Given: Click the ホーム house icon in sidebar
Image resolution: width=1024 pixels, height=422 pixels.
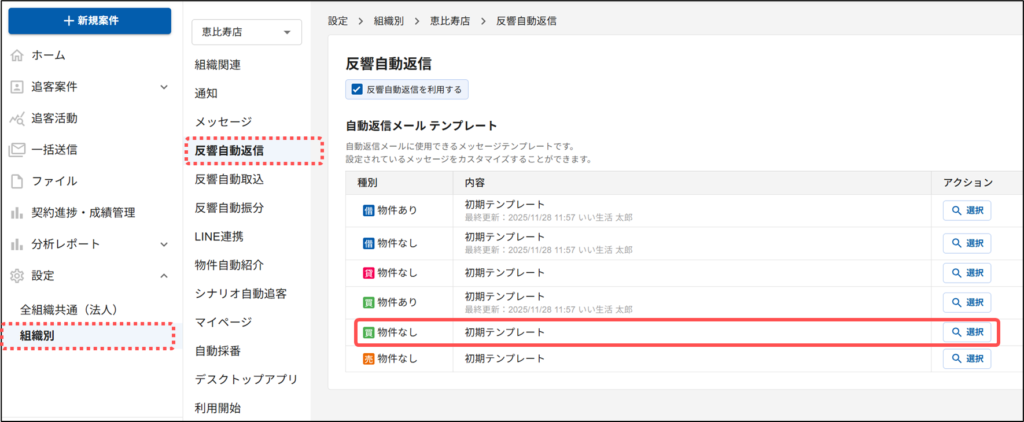Looking at the screenshot, I should coord(17,55).
